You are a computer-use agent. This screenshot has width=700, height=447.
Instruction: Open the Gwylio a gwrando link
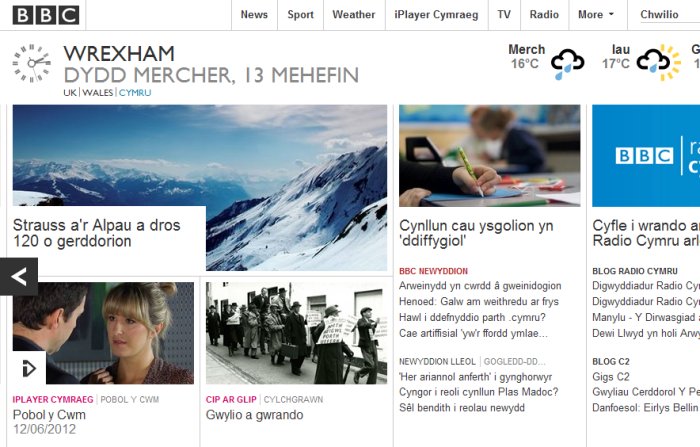[254, 415]
